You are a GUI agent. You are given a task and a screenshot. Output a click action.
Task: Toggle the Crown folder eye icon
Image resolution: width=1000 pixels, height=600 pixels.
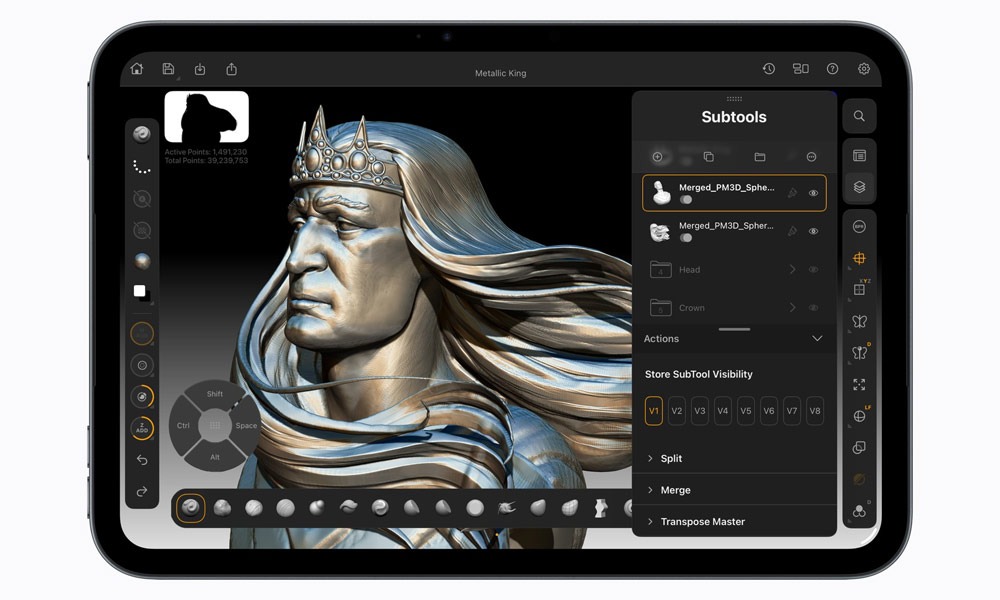point(814,307)
